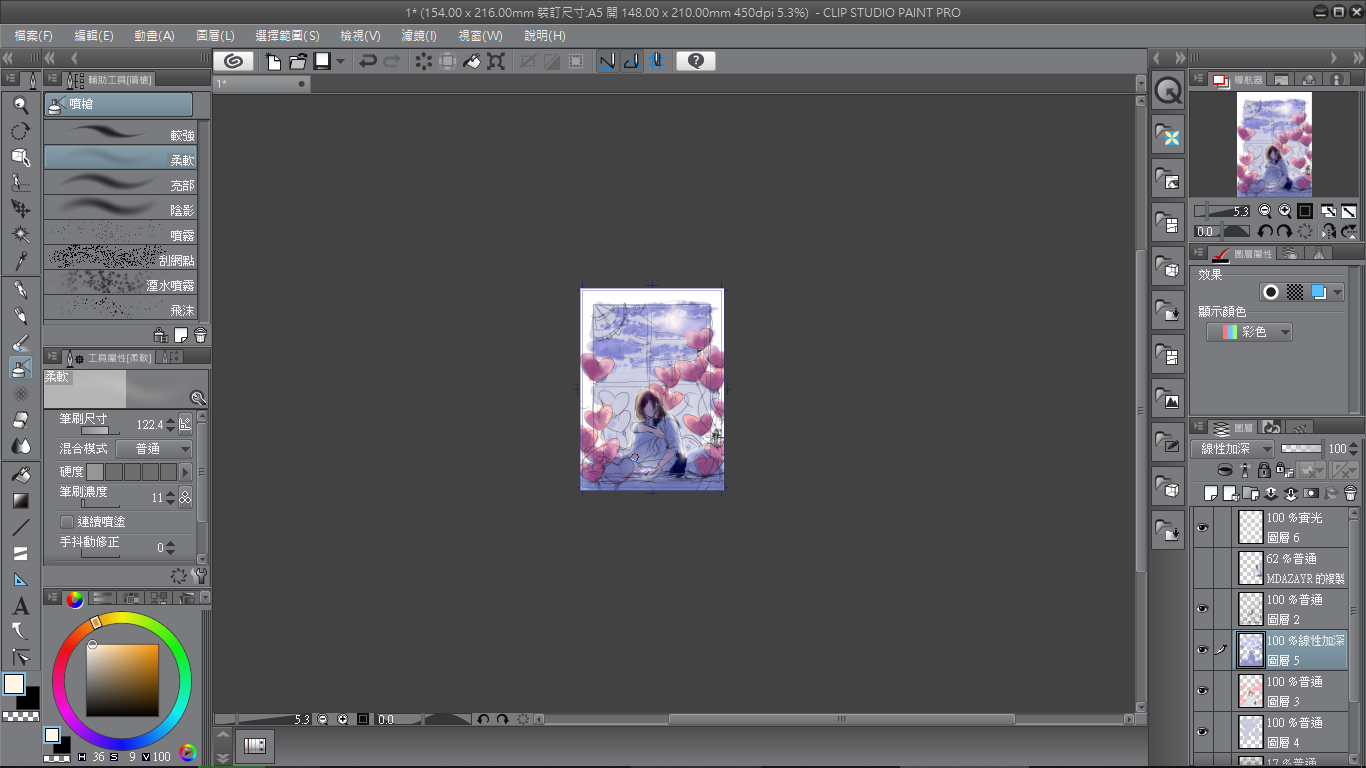Open the sub tool palette menu icon
This screenshot has width=1366, height=768.
point(52,79)
